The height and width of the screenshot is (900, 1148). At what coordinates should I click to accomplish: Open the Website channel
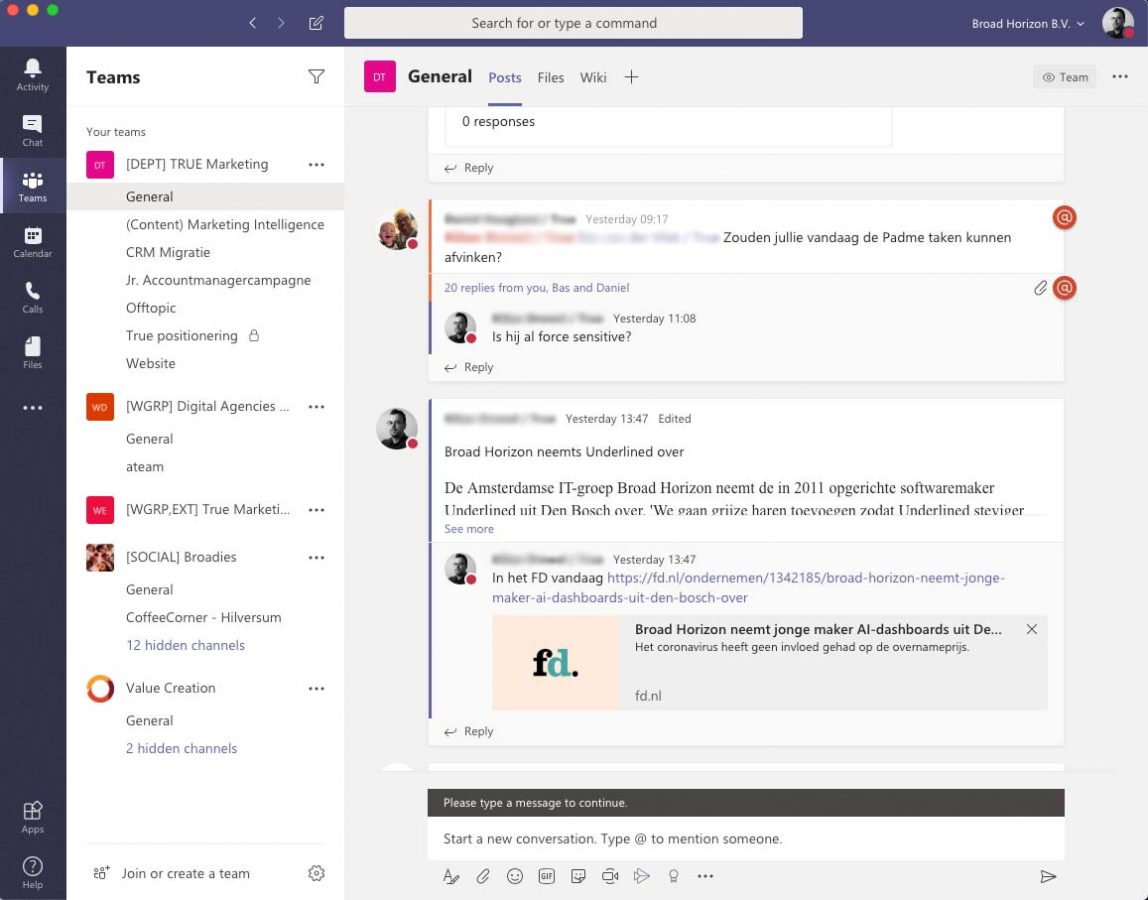[150, 363]
